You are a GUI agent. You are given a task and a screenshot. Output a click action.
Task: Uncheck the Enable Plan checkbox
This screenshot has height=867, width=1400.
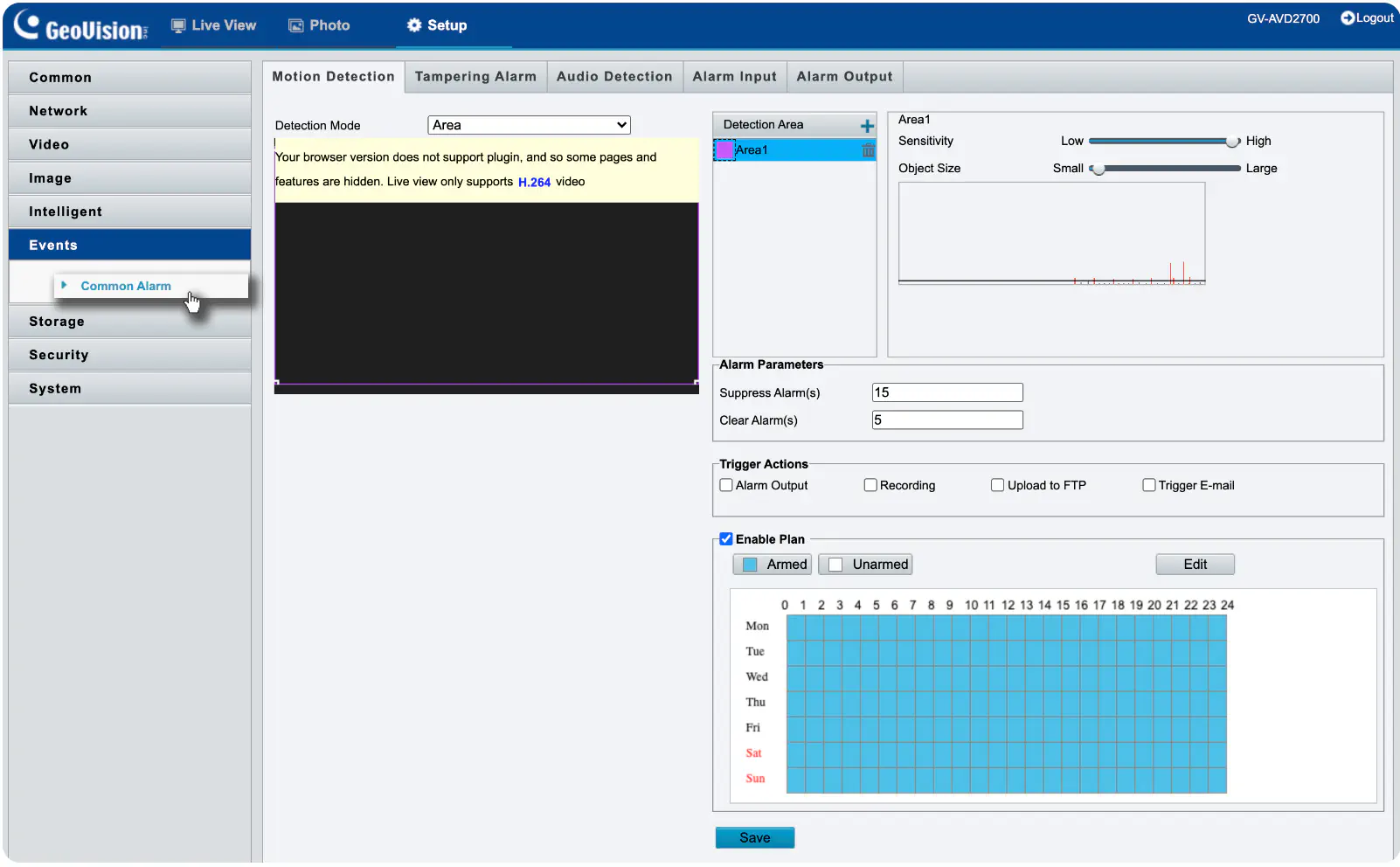click(x=726, y=539)
